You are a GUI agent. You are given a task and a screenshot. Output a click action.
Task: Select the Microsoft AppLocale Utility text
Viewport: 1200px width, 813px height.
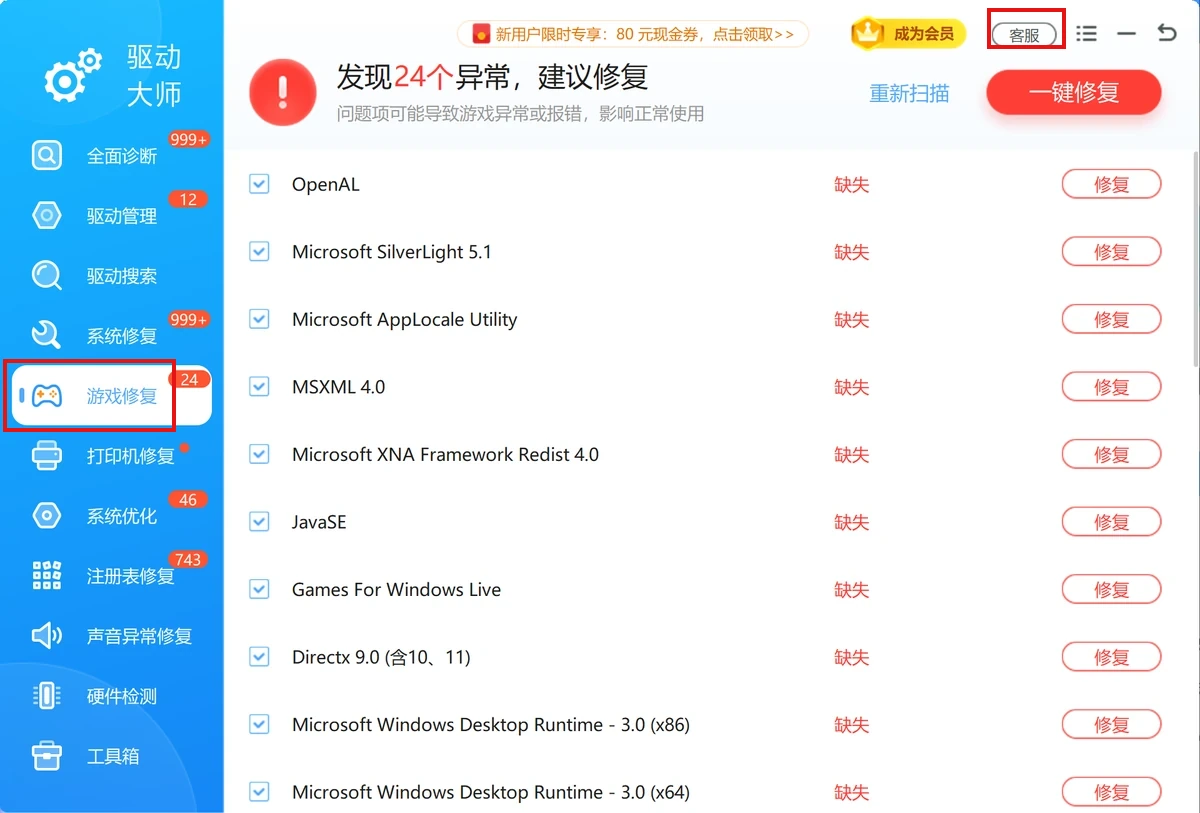tap(404, 320)
